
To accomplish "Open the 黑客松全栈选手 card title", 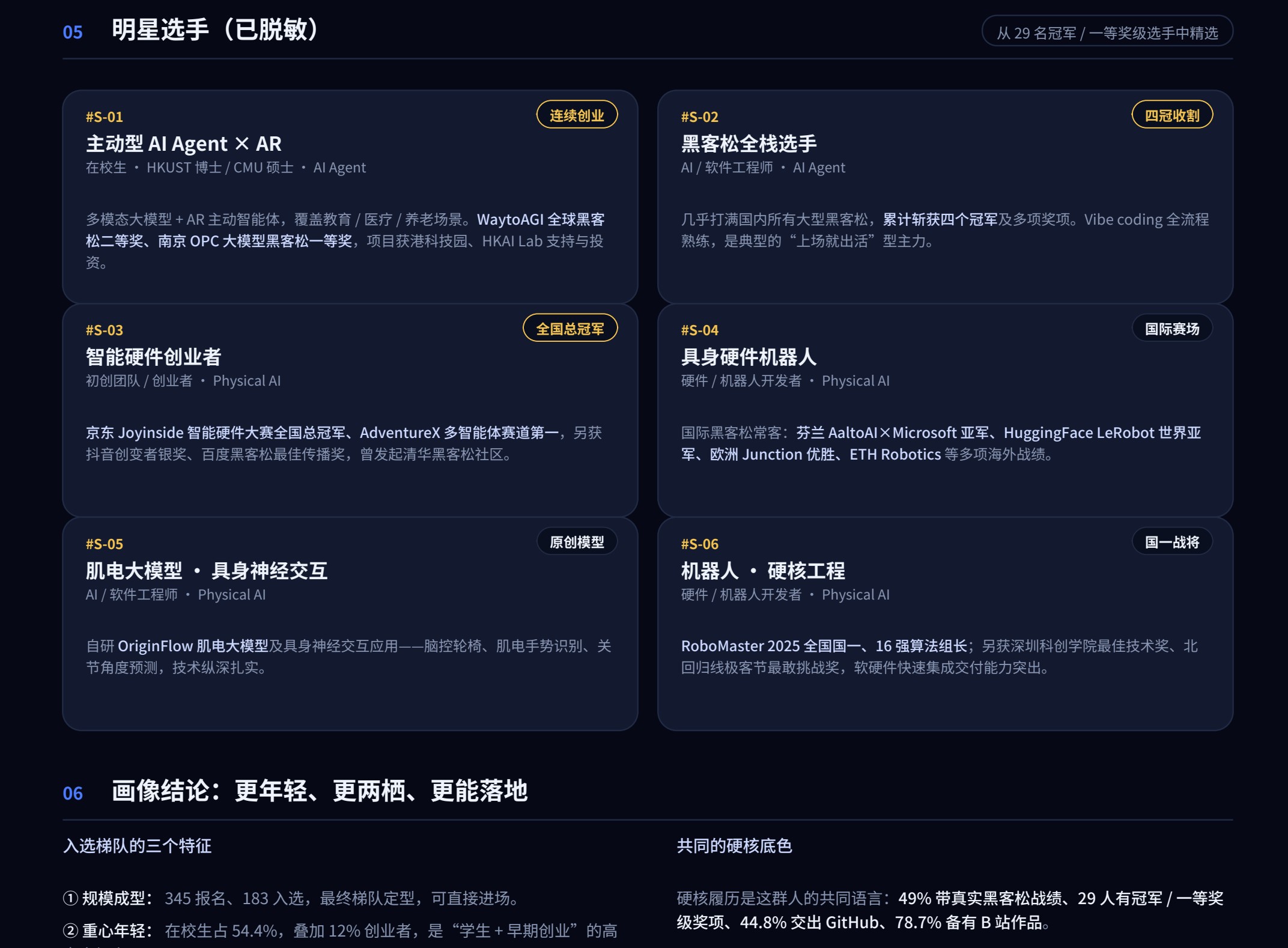I will (749, 144).
